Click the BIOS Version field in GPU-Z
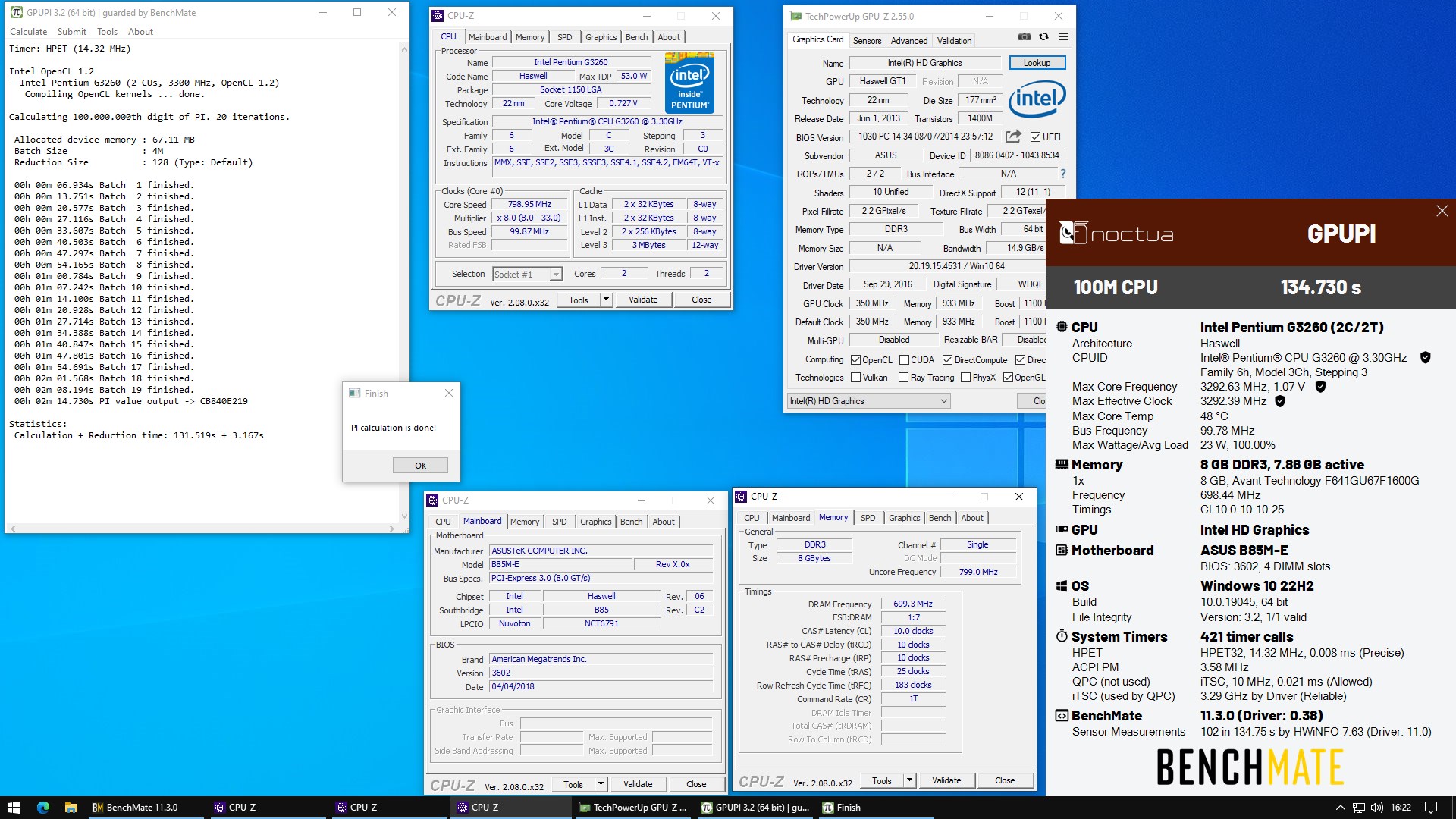 tap(925, 137)
